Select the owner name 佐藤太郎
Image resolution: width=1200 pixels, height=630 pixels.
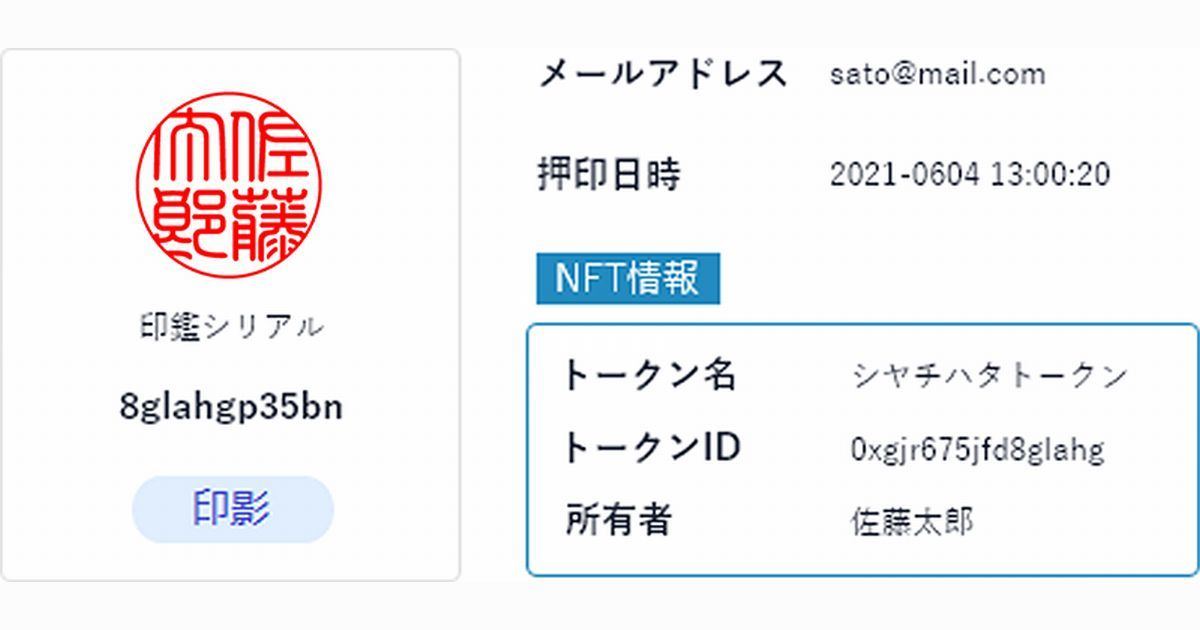click(x=911, y=521)
